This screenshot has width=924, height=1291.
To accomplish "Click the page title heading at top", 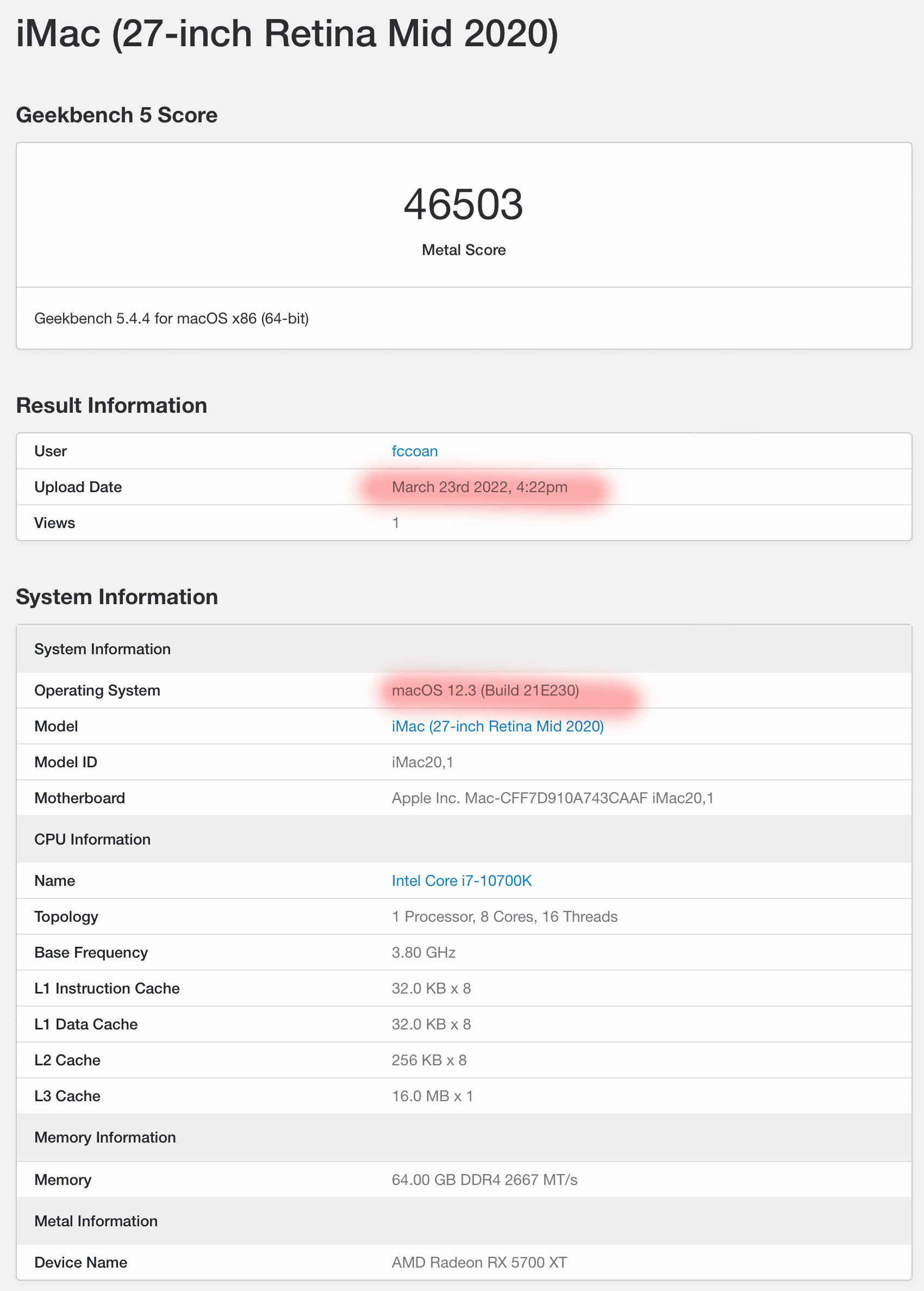I will 287,34.
